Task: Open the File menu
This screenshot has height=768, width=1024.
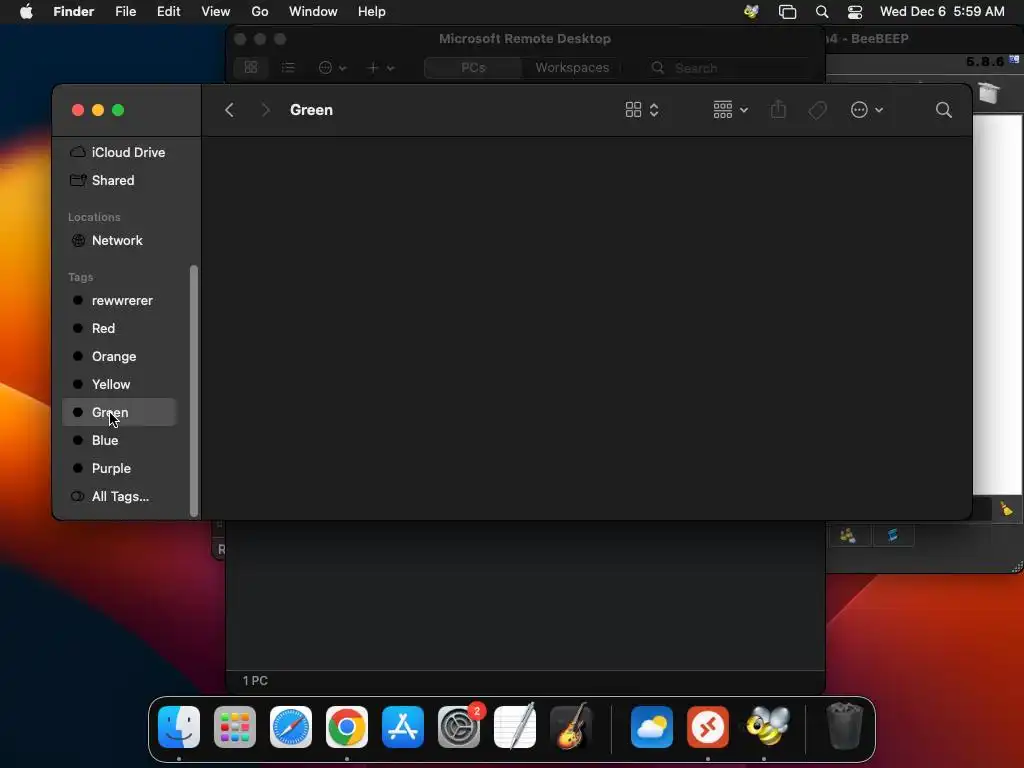Action: click(125, 12)
